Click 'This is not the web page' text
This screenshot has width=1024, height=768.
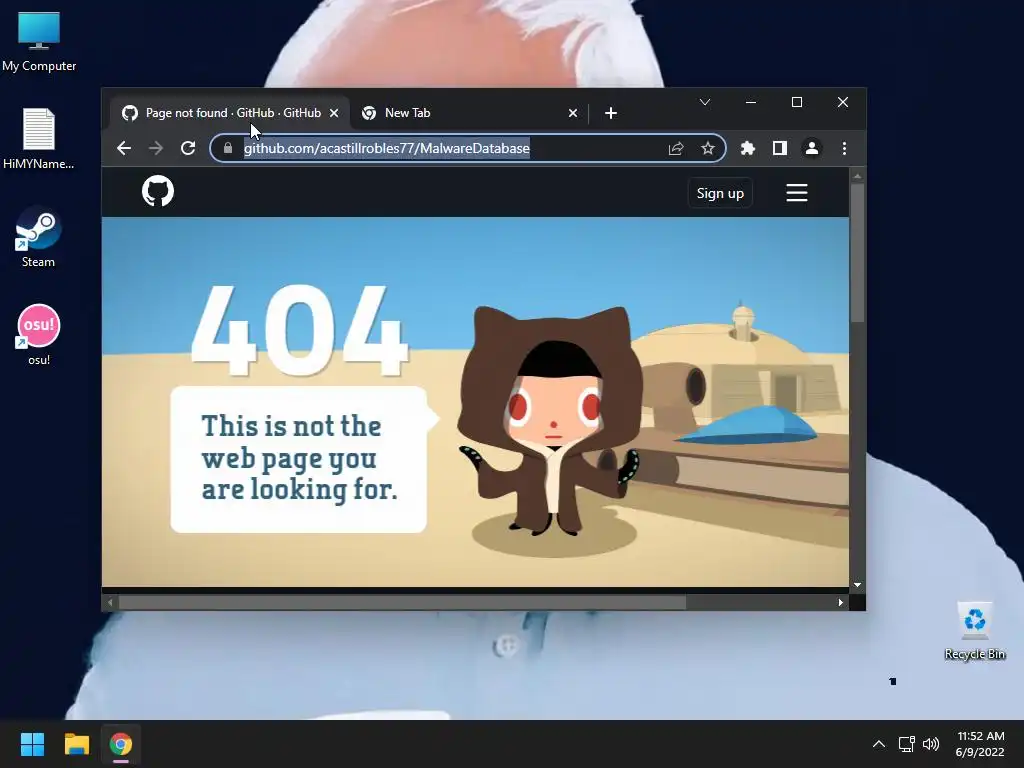(299, 458)
